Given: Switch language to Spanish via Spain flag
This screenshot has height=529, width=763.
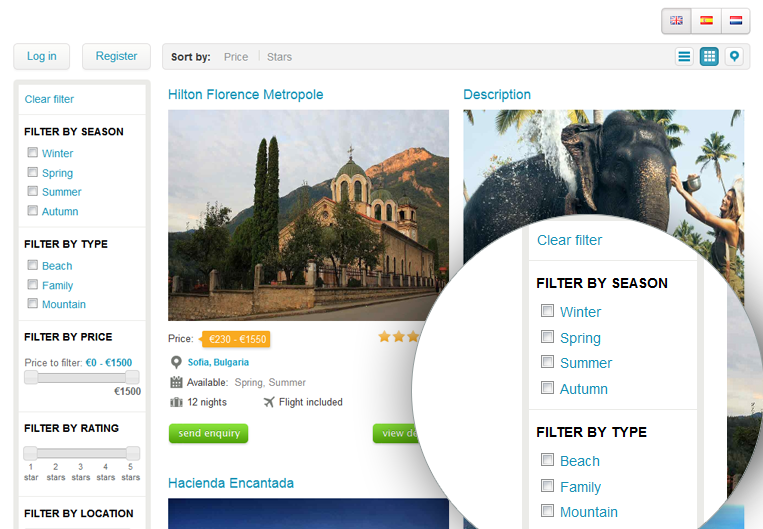Looking at the screenshot, I should 706,20.
